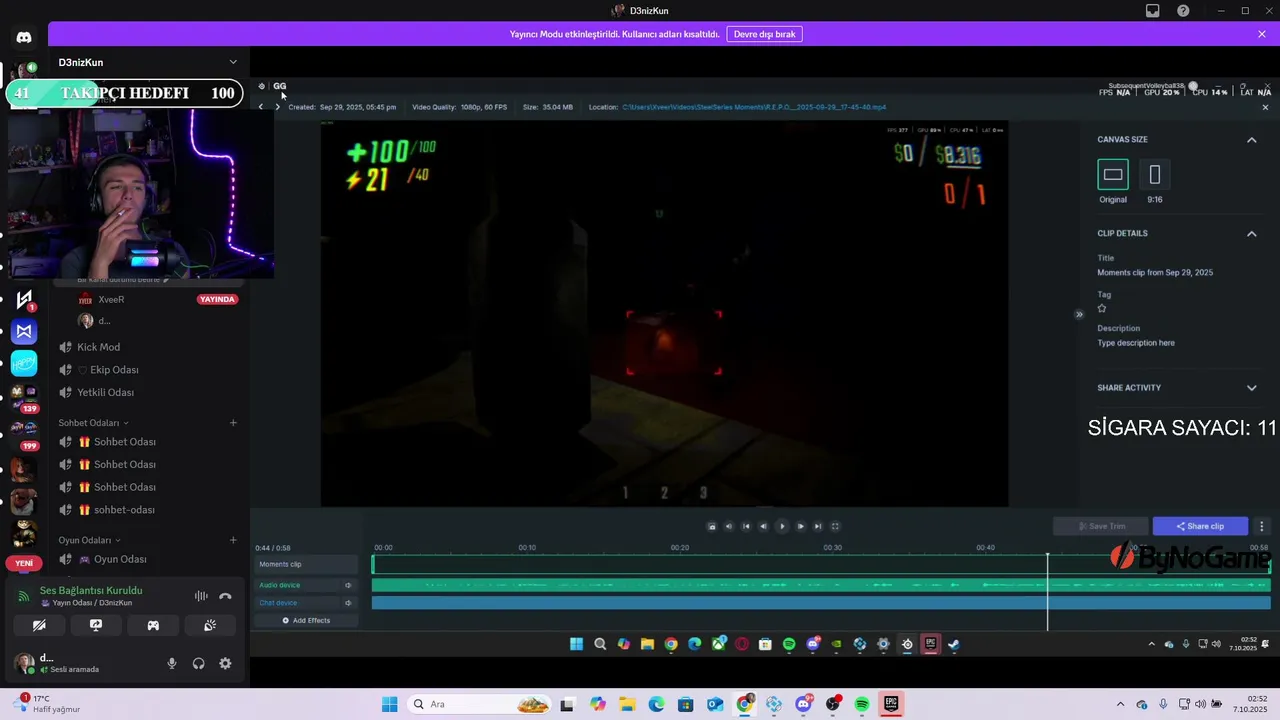Open the server folder with 199 badge
1280x720 pixels.
[24, 434]
